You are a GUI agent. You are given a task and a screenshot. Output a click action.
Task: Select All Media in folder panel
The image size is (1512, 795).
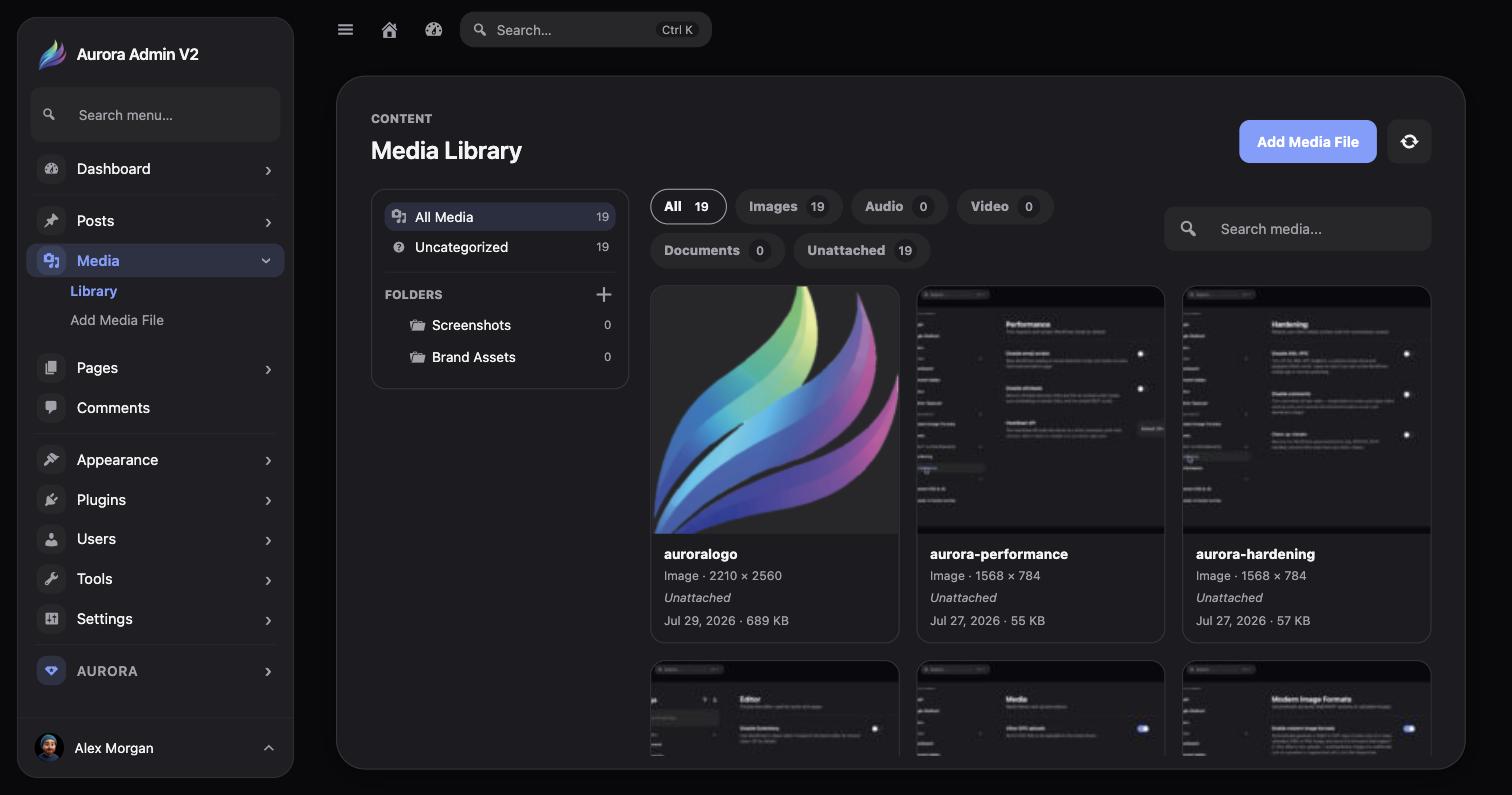(500, 217)
